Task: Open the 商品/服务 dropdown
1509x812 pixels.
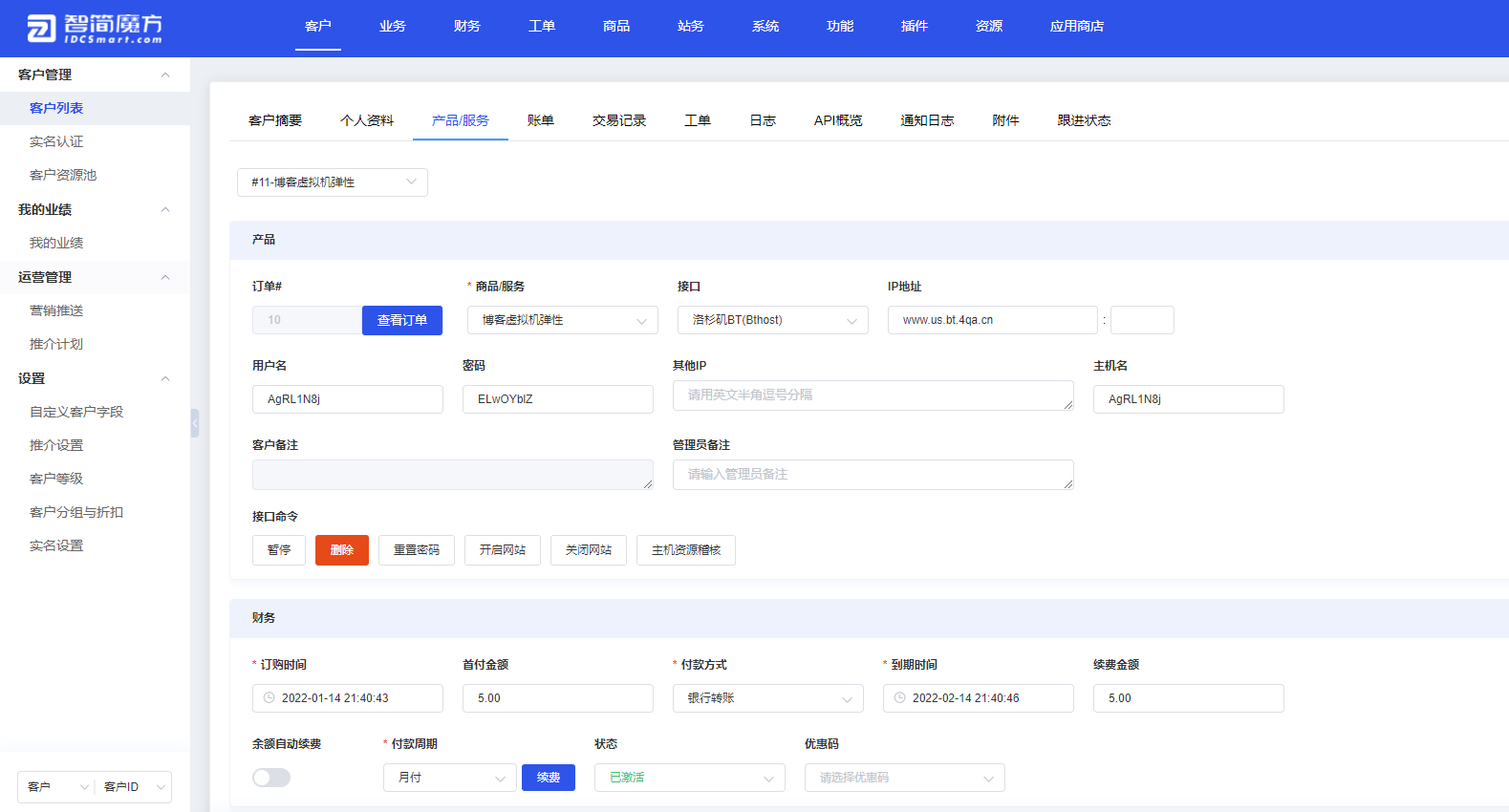Action: pos(563,320)
